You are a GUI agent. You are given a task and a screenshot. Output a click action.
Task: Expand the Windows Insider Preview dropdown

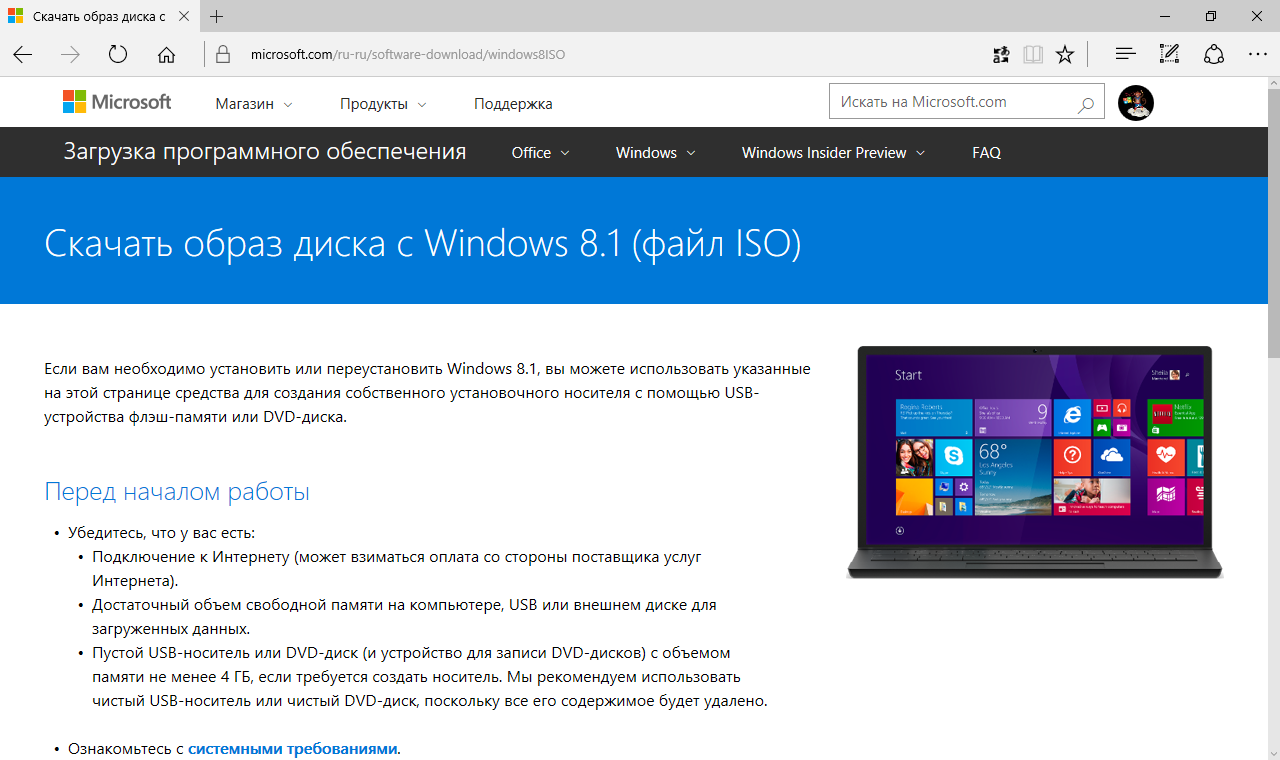[x=833, y=153]
